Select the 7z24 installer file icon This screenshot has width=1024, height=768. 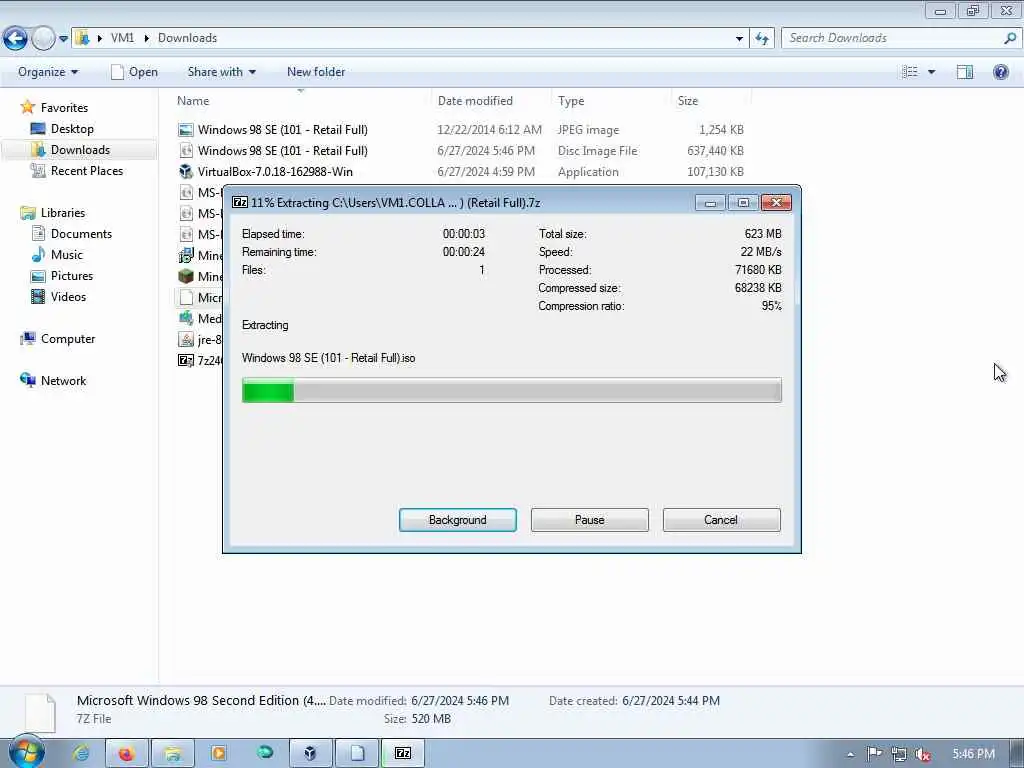pos(186,360)
